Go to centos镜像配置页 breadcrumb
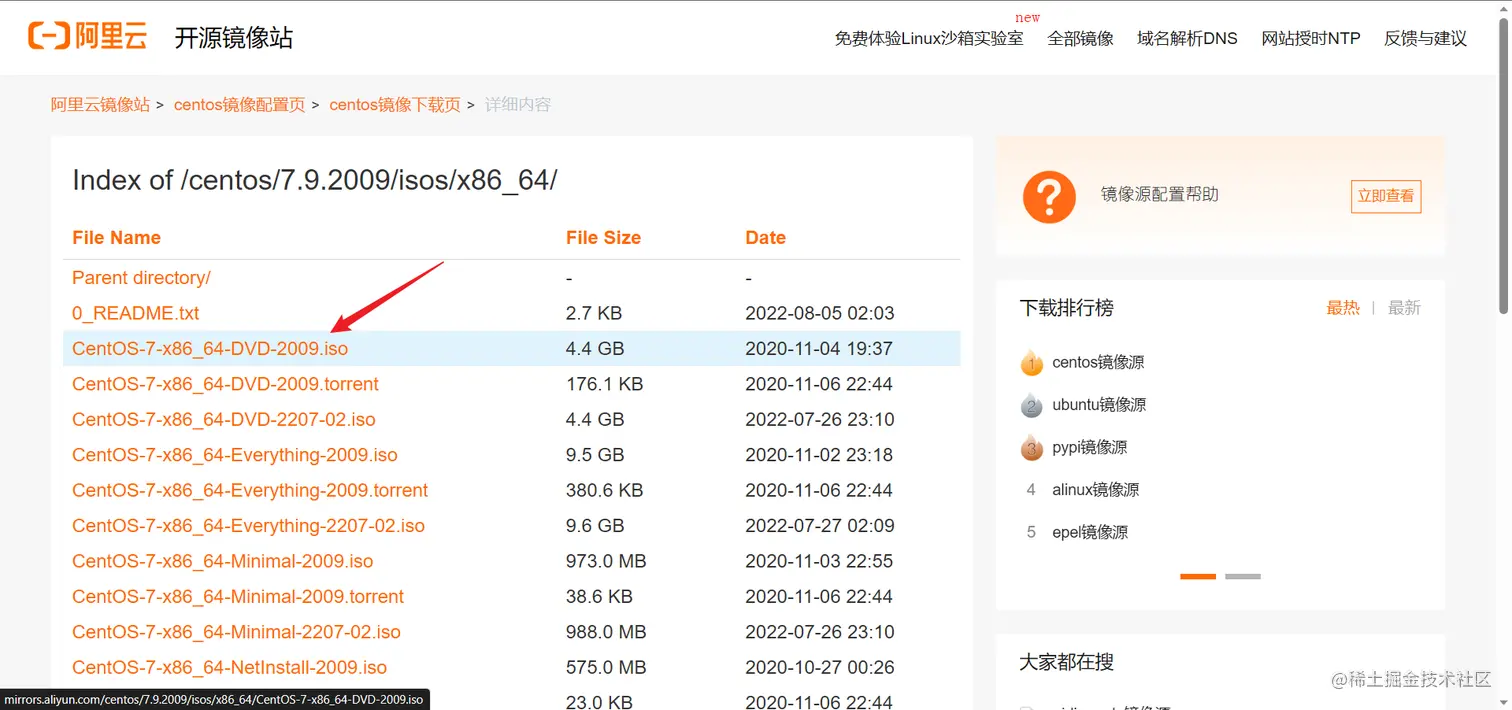 click(239, 104)
